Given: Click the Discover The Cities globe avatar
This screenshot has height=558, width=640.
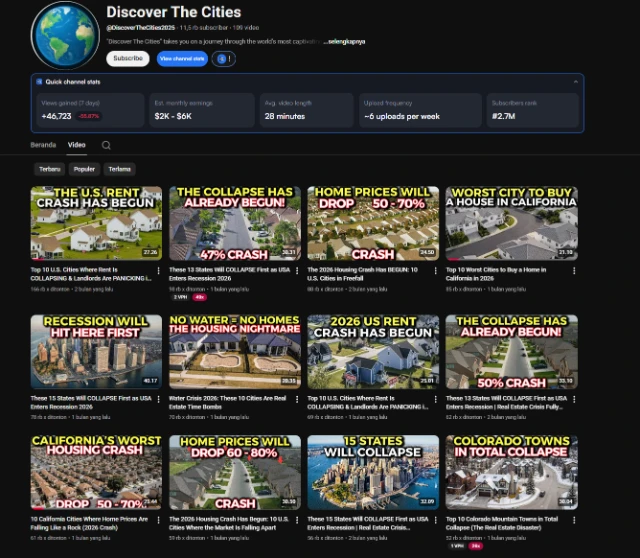Looking at the screenshot, I should point(65,35).
